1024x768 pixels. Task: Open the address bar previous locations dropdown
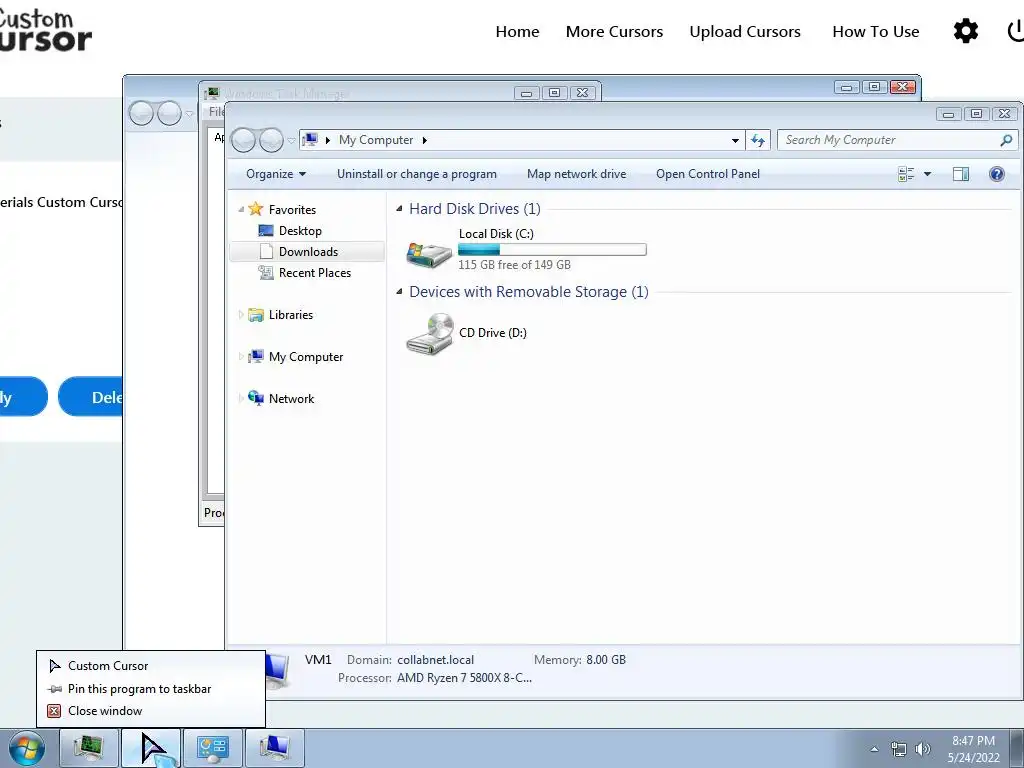[735, 140]
